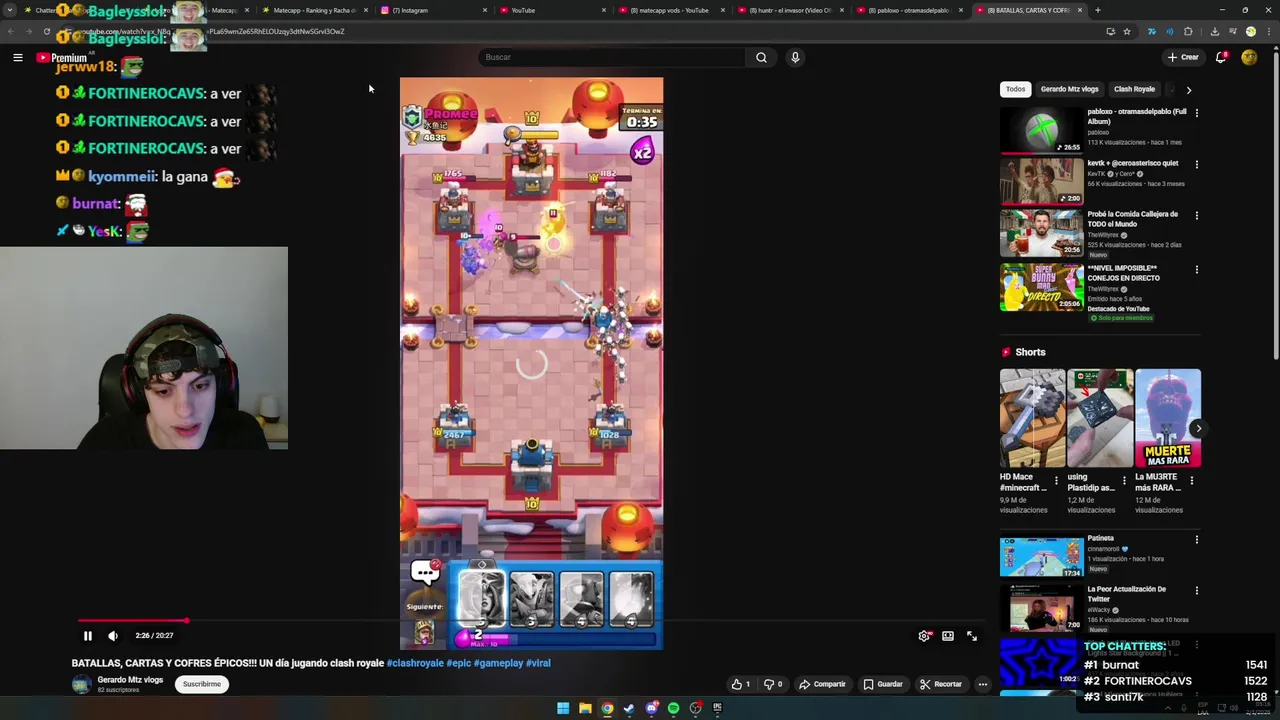Seek along the red video progress bar

531,621
